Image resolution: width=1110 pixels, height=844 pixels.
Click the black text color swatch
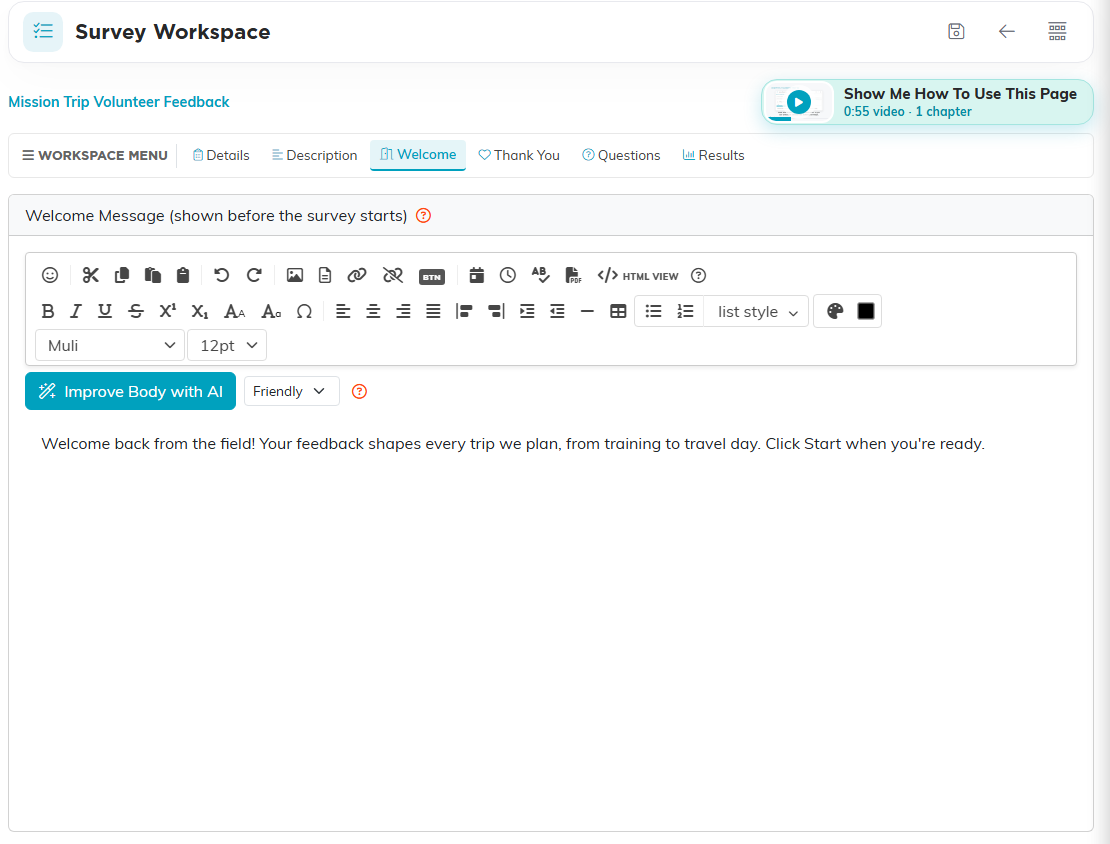coord(866,312)
